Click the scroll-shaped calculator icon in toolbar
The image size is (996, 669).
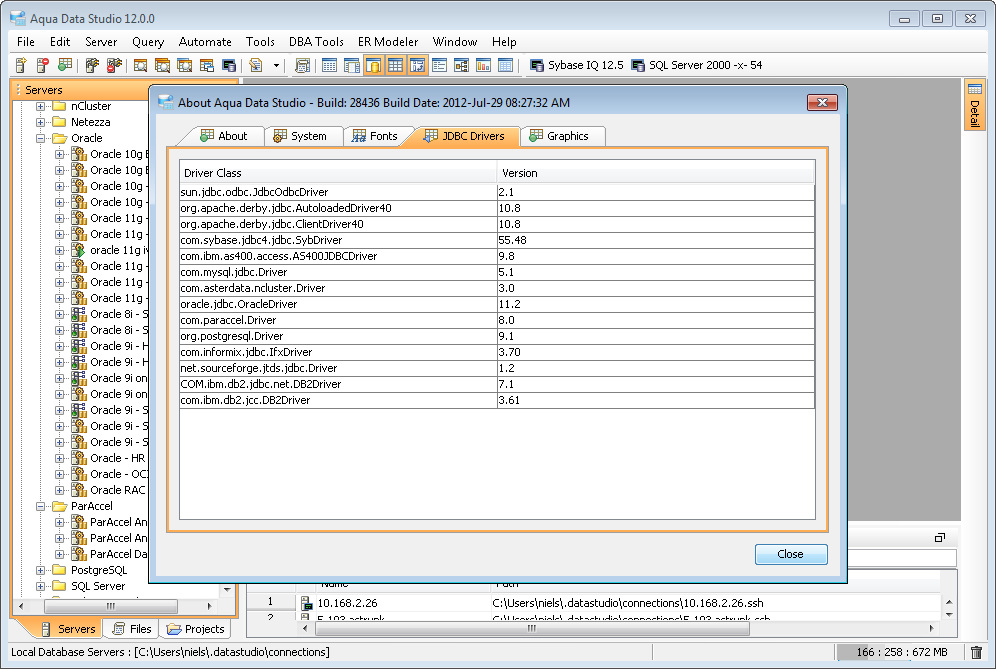303,65
